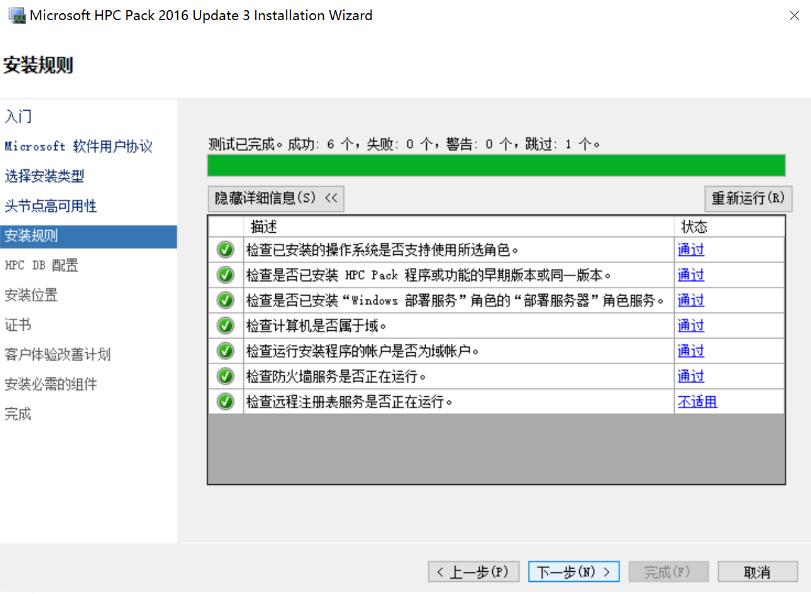Open the 通过 link for the firewall check
Viewport: 811px width, 594px height.
pyautogui.click(x=691, y=375)
